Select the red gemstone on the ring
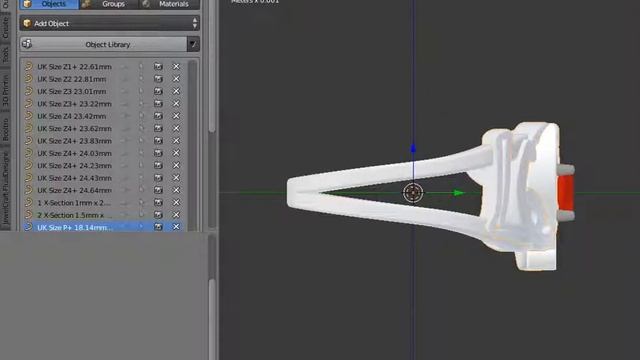Image resolution: width=640 pixels, height=360 pixels. [566, 192]
